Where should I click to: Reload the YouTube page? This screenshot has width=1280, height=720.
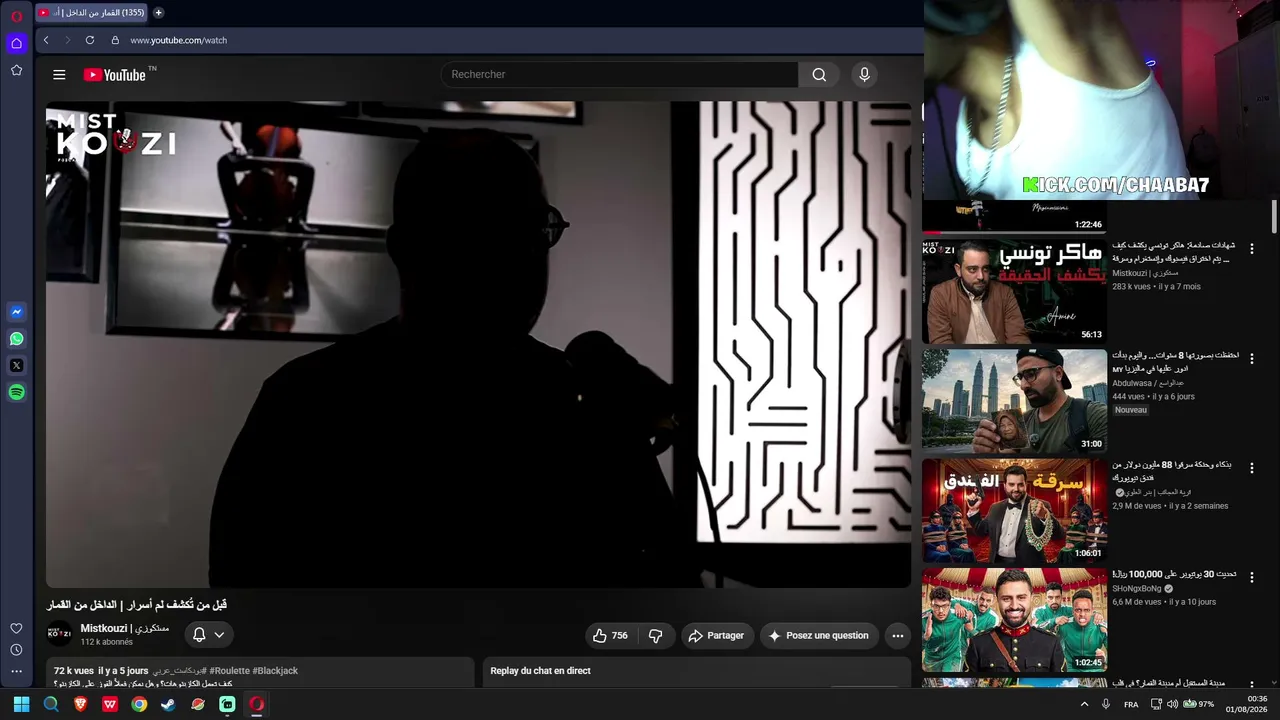90,40
